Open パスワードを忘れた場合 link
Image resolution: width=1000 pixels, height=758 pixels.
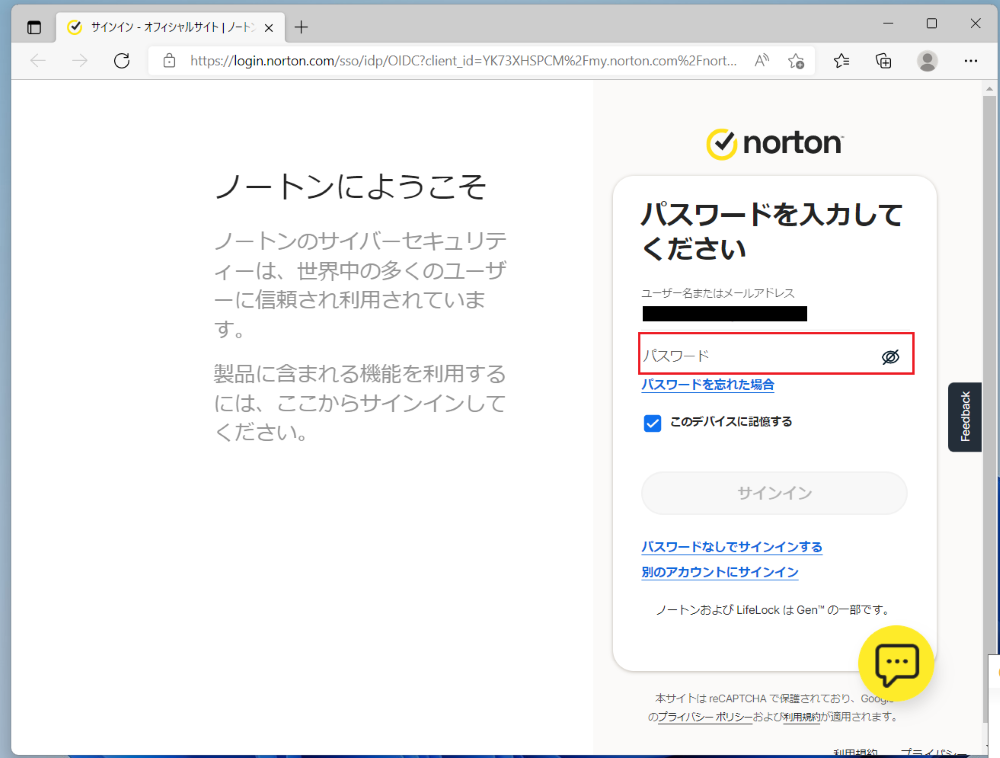708,384
